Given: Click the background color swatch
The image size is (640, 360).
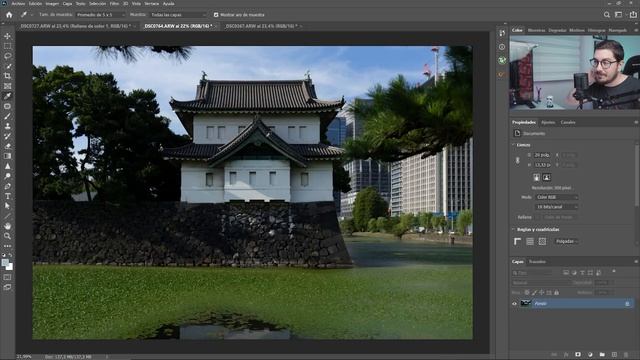Looking at the screenshot, I should pos(10,267).
